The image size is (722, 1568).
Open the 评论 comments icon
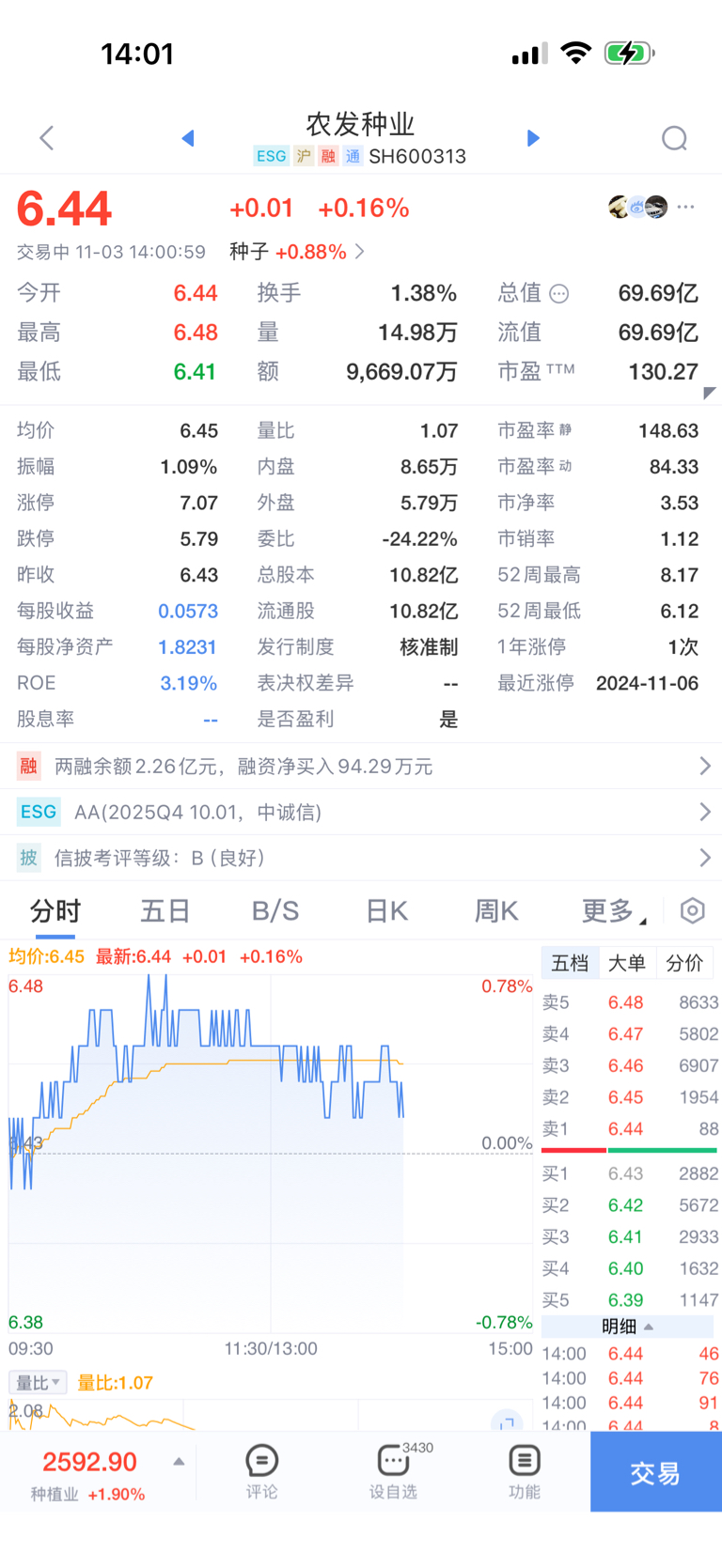point(261,1472)
